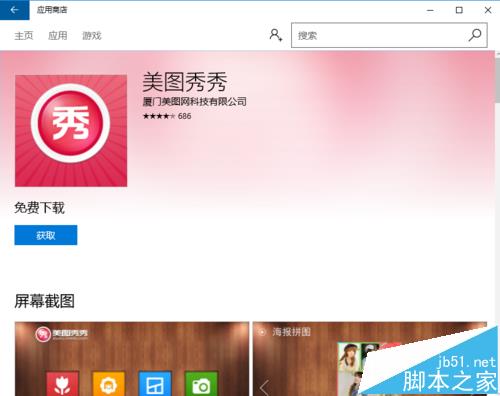
Task: Click the green camera tile in screenshot
Action: (201, 383)
